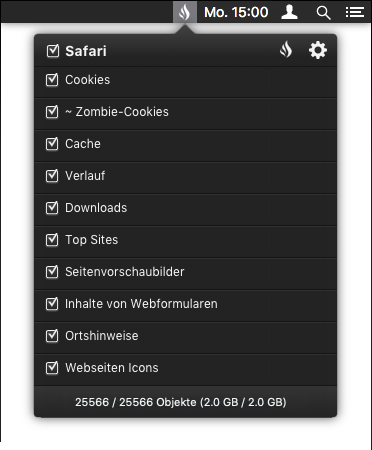Click the Objekte count status bar
372x450 pixels.
185,402
